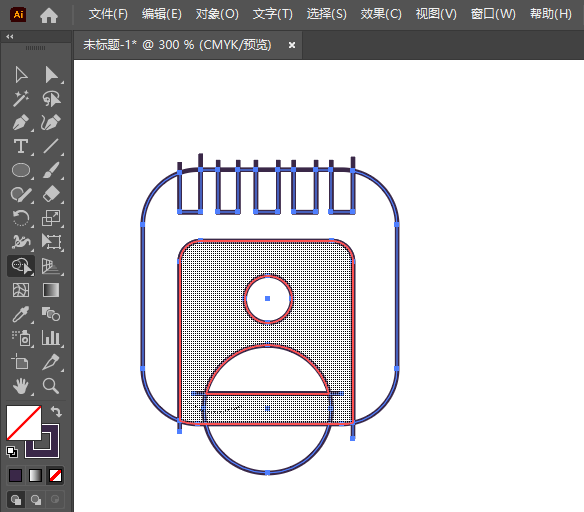Select the Pen tool

(x=21, y=122)
